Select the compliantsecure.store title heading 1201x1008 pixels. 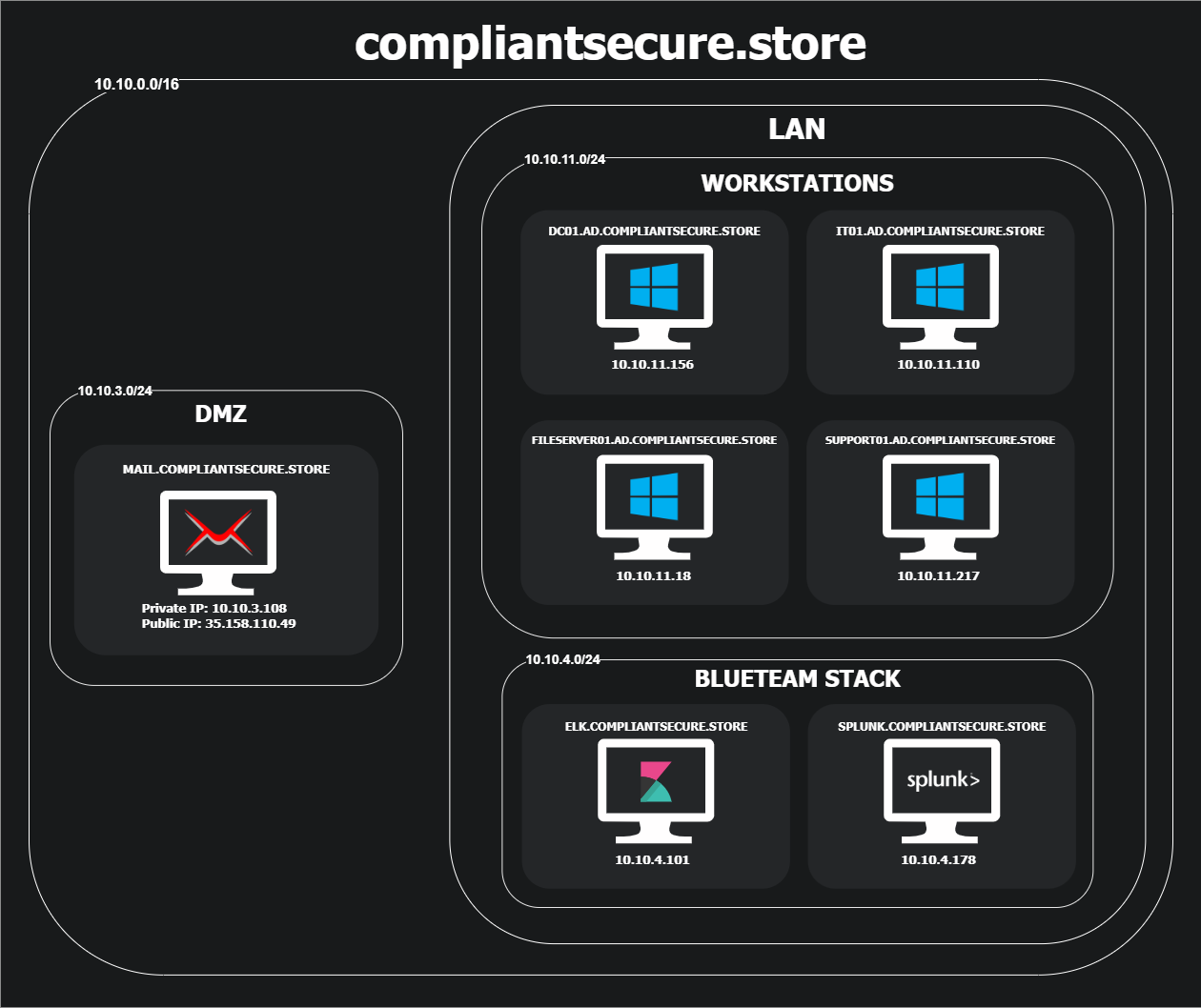(x=610, y=44)
